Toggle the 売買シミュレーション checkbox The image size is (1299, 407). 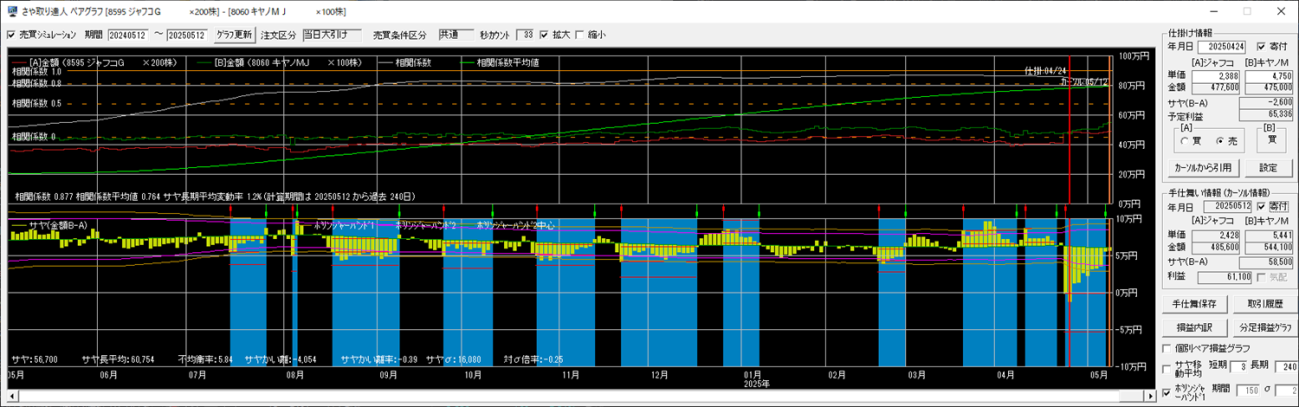tap(11, 35)
